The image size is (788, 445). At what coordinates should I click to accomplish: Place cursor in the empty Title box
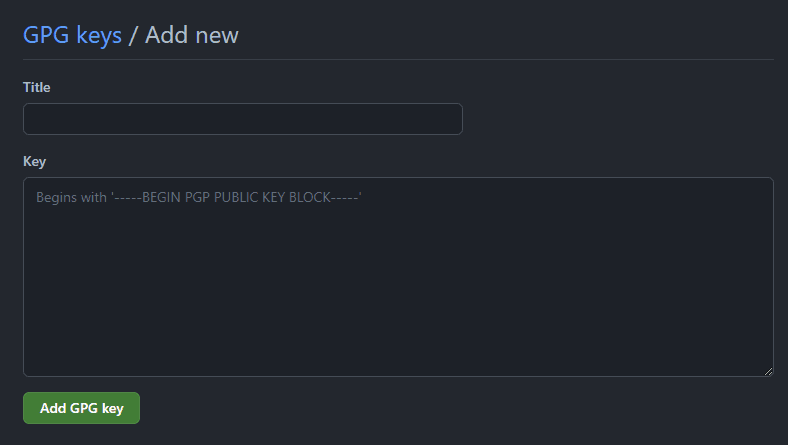(242, 119)
